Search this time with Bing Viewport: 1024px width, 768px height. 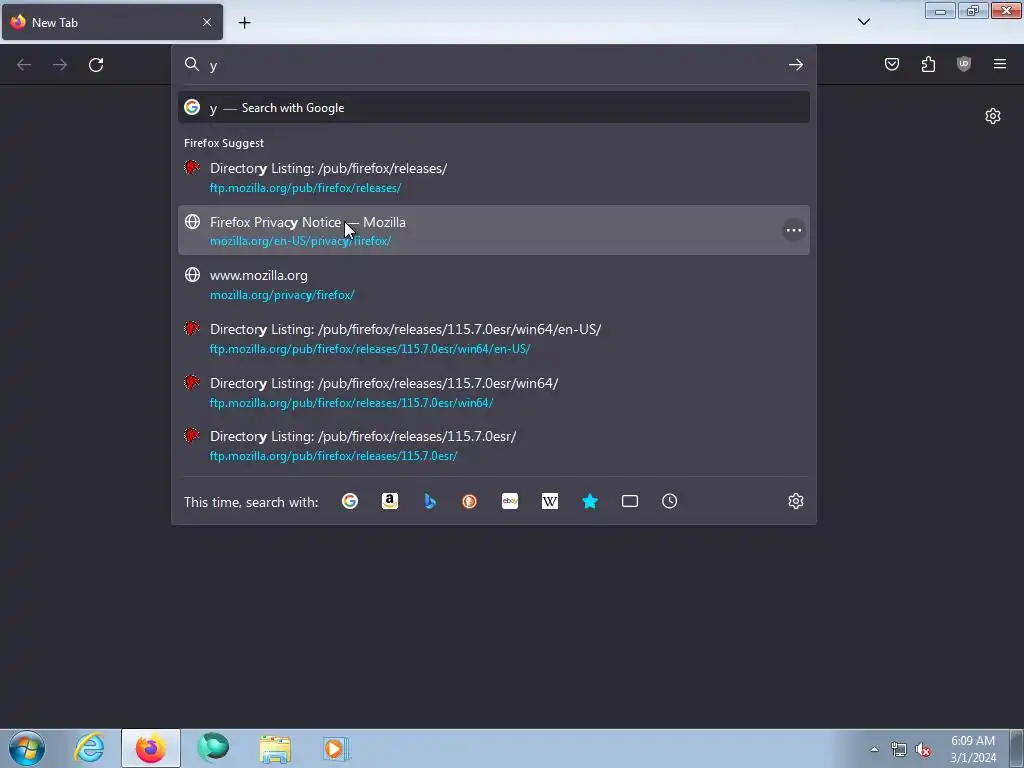(x=430, y=501)
